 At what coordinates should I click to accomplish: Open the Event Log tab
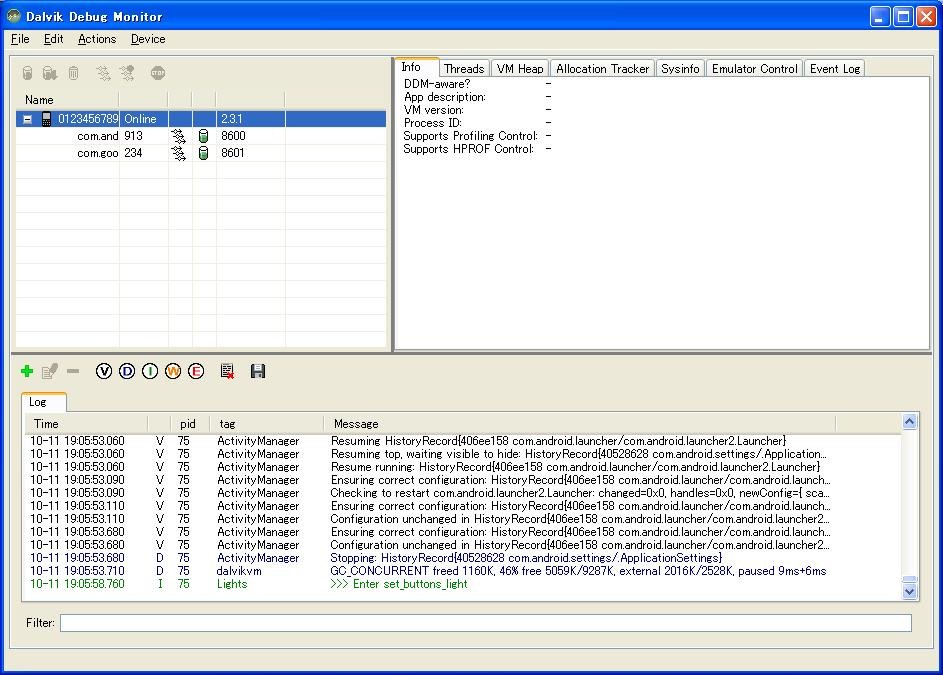click(835, 69)
